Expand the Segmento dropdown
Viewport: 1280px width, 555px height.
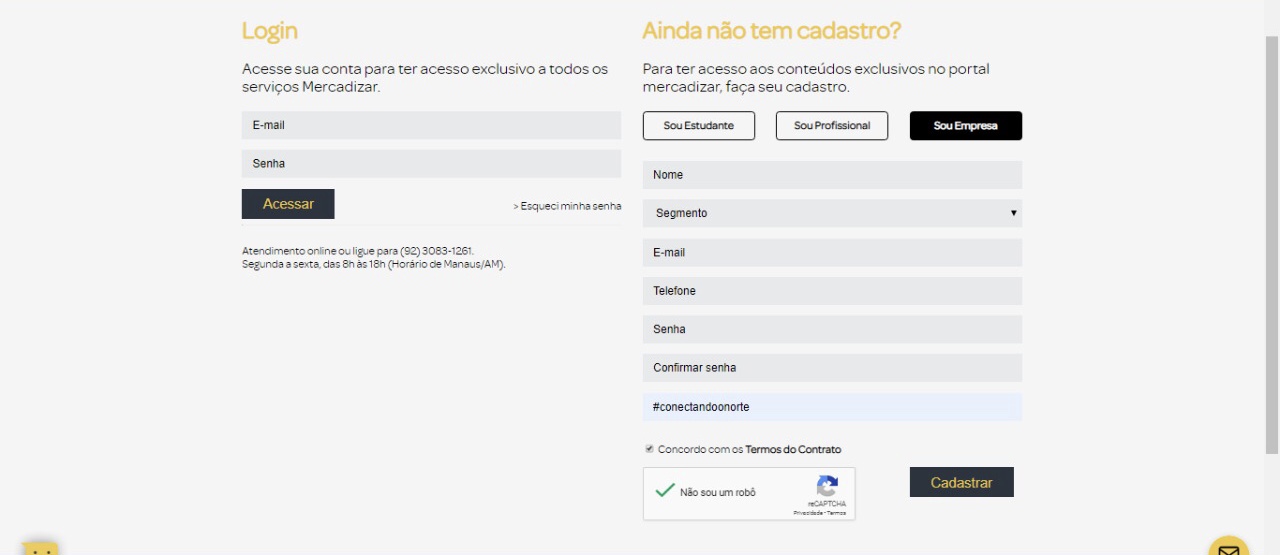click(x=832, y=213)
